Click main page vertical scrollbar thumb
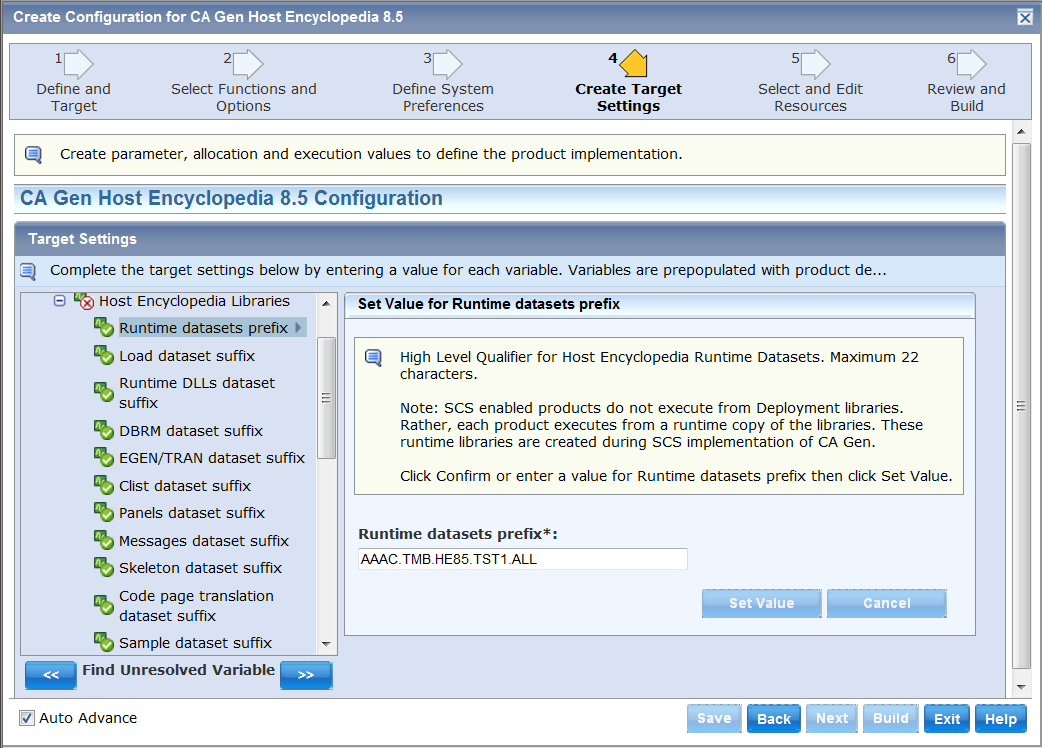 click(x=1021, y=406)
